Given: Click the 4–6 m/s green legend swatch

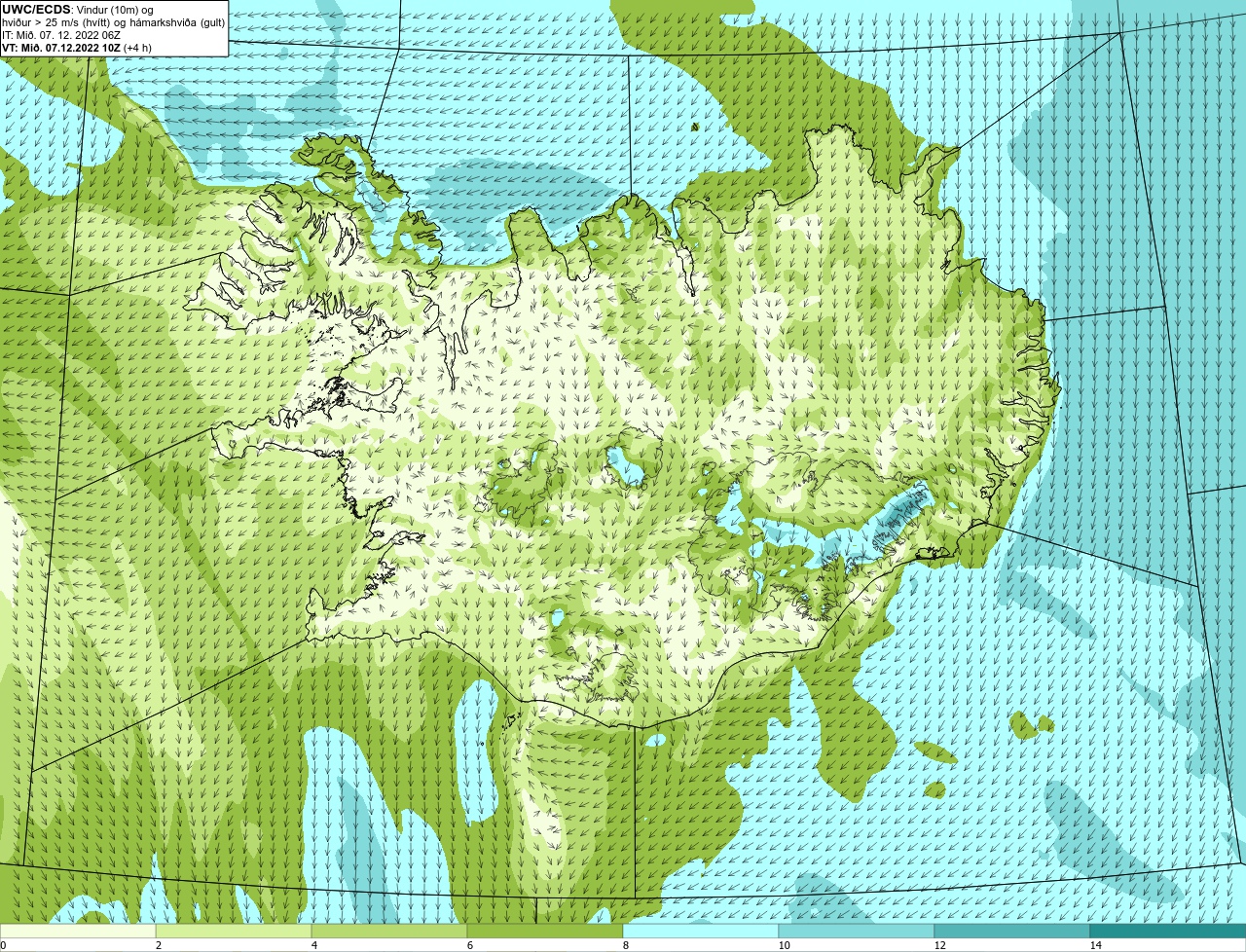Looking at the screenshot, I should [389, 931].
